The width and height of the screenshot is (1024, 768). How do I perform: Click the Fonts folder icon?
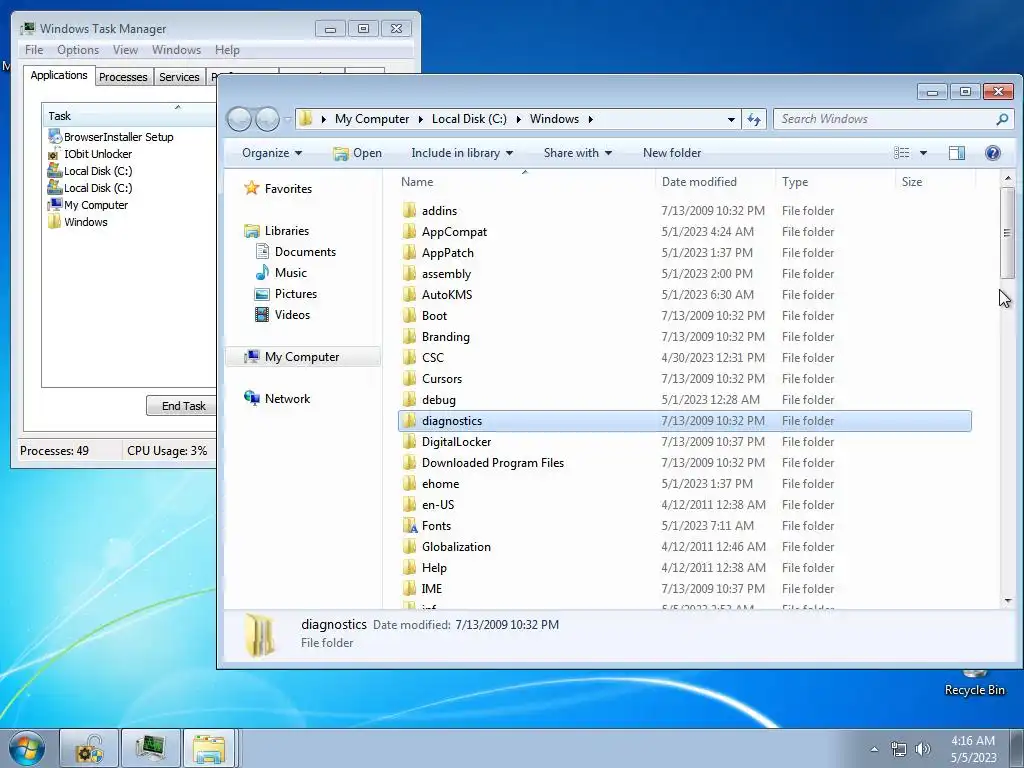coord(409,526)
